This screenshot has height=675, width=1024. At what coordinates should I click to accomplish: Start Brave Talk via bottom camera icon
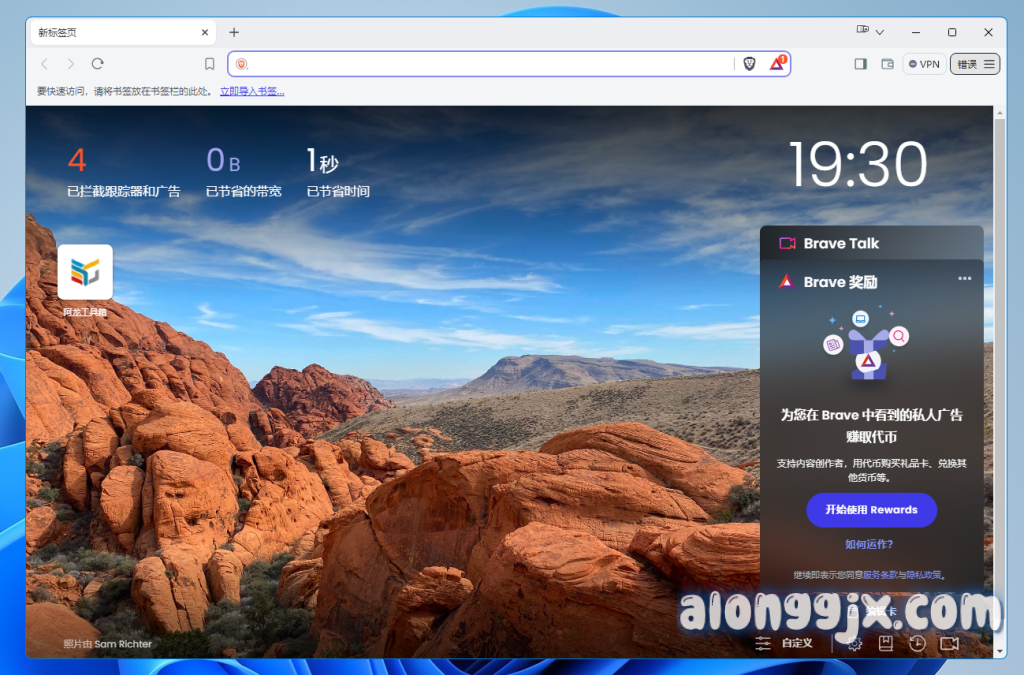[949, 643]
